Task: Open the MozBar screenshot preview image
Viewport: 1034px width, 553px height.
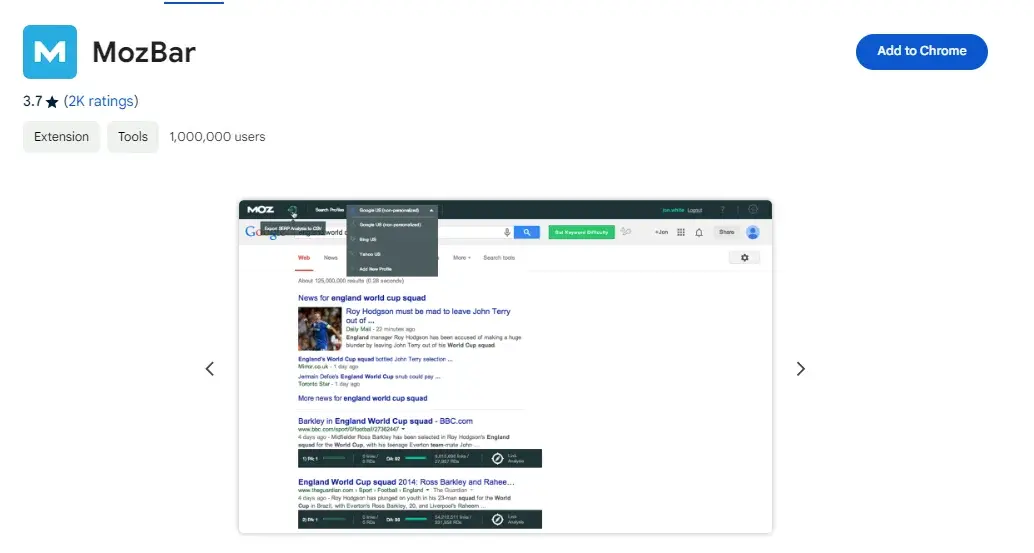Action: click(x=505, y=366)
